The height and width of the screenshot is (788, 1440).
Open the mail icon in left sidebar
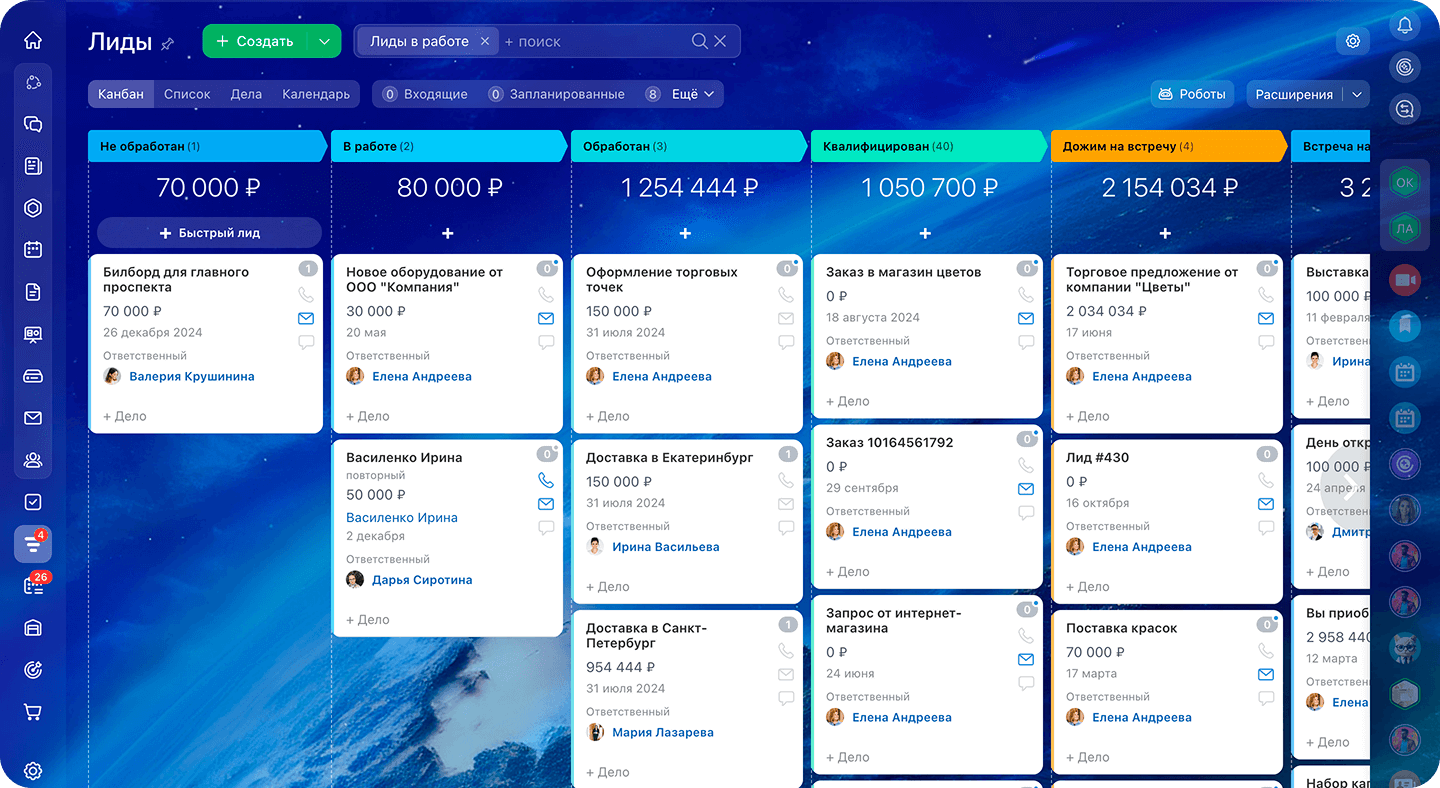(33, 418)
